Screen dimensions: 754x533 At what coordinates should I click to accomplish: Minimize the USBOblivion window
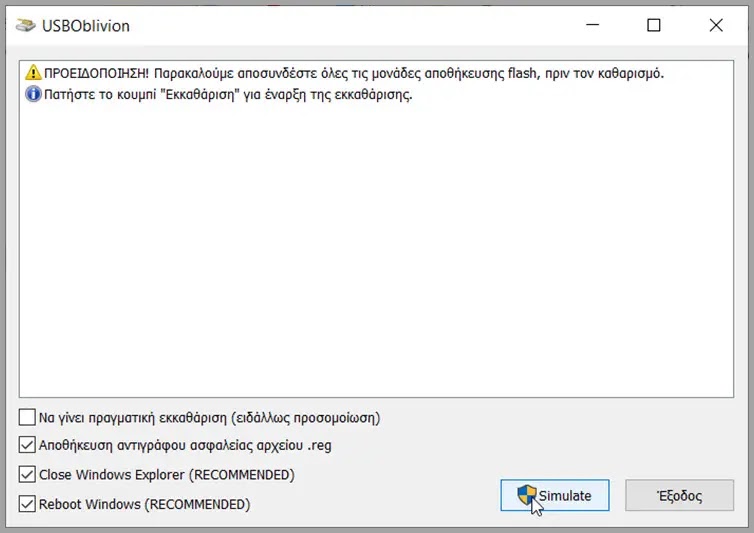coord(592,25)
